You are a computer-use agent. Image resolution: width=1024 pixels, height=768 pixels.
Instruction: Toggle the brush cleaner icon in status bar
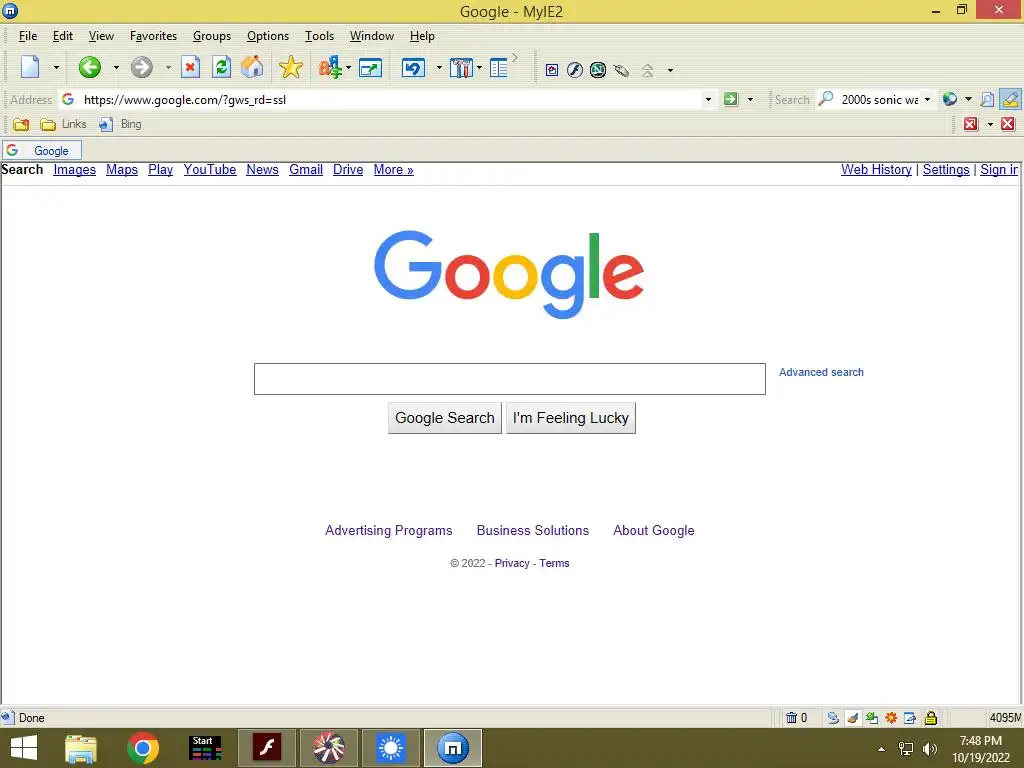[852, 718]
